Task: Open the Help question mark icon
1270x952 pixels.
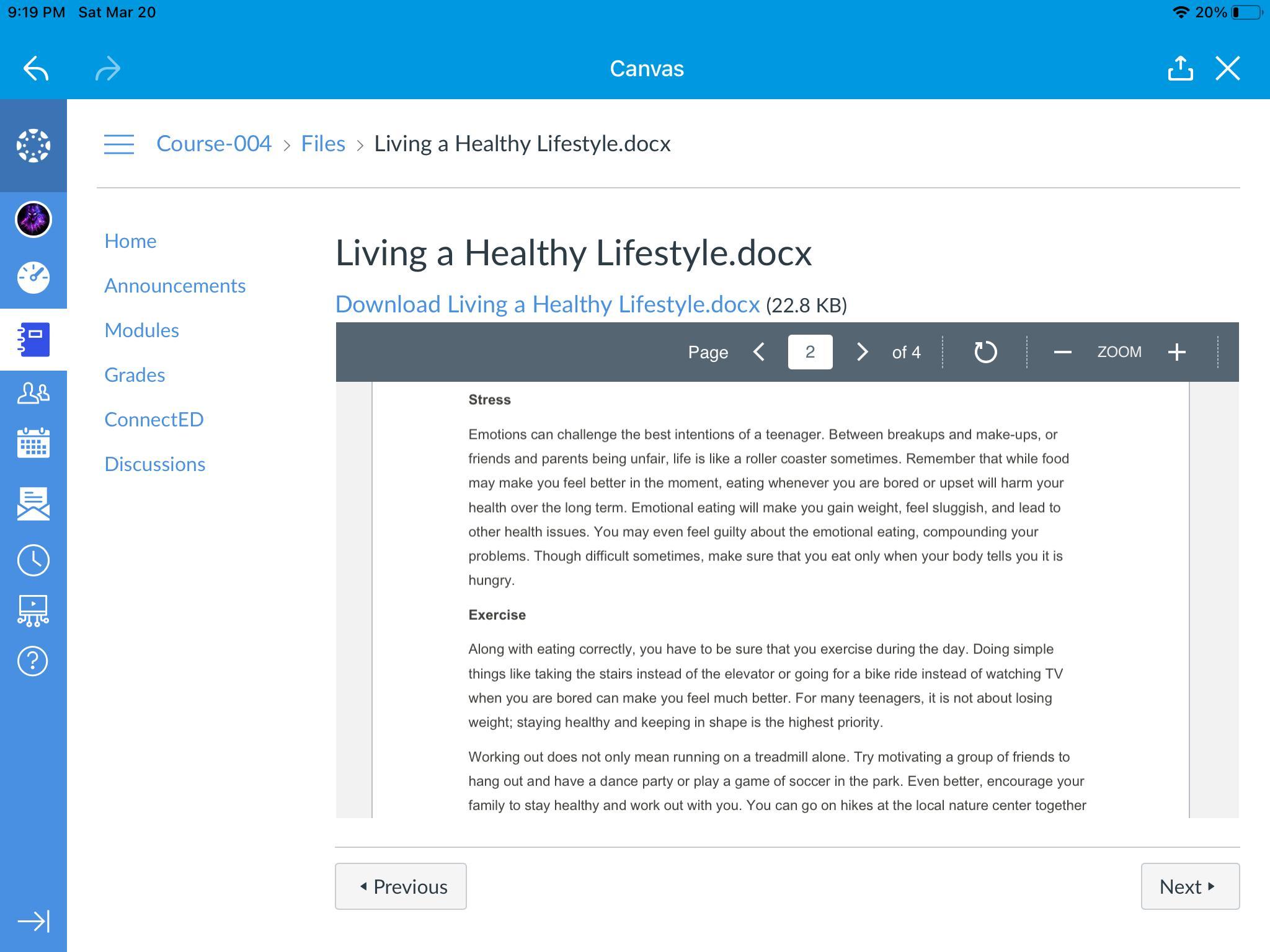Action: (33, 661)
